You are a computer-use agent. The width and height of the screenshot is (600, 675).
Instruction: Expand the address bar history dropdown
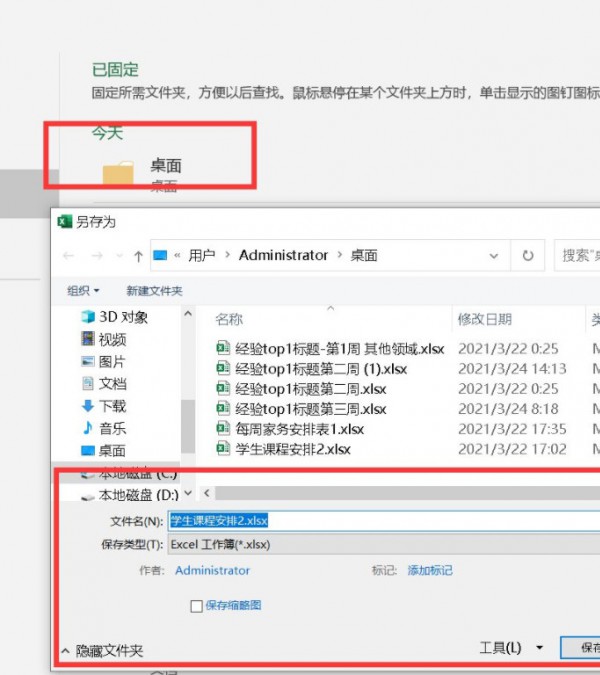coord(494,256)
